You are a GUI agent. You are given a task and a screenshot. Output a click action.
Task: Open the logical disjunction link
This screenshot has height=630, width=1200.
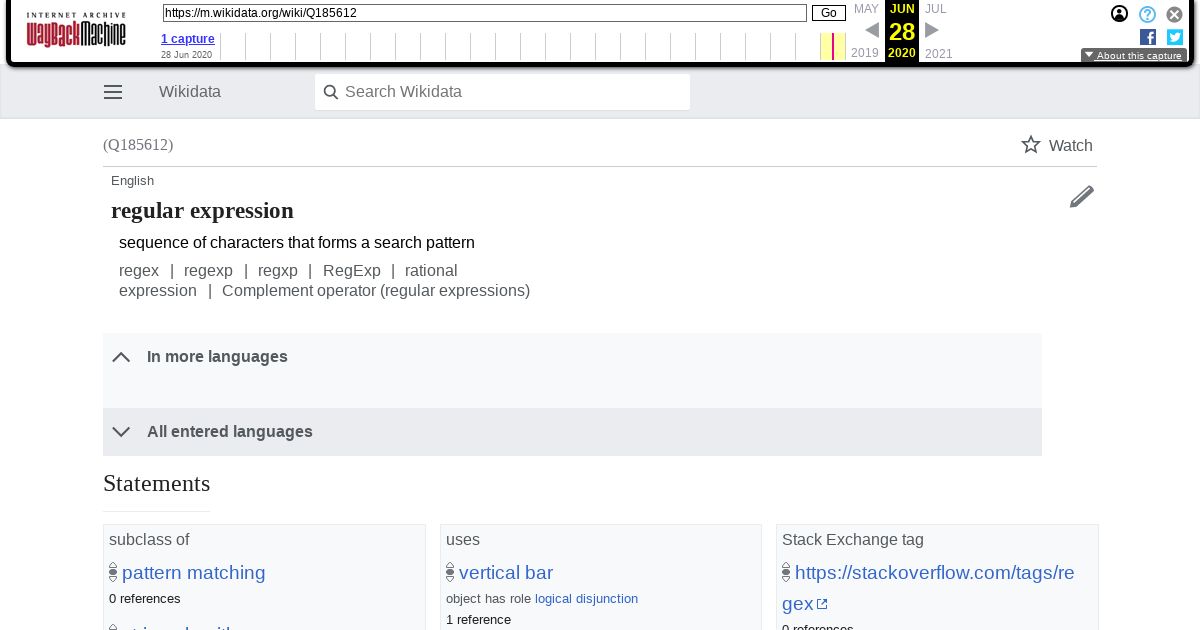point(586,599)
